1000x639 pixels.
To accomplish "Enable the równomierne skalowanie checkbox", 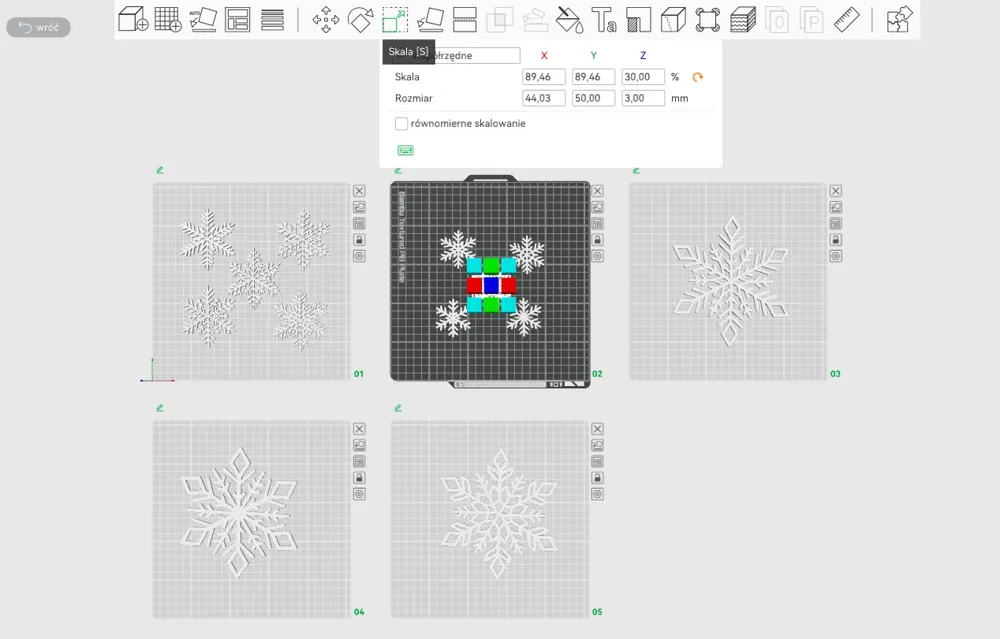I will coord(401,124).
